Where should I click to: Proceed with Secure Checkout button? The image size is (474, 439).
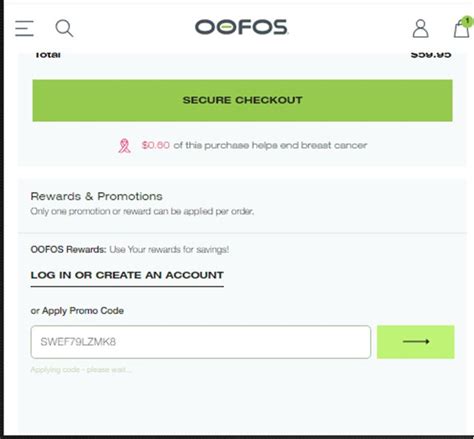point(242,100)
